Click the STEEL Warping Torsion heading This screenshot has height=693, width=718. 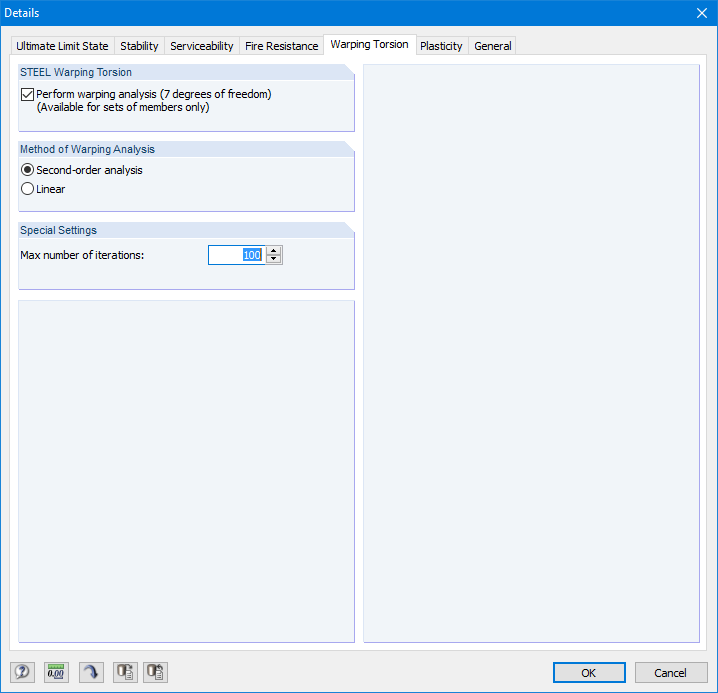pyautogui.click(x=76, y=72)
